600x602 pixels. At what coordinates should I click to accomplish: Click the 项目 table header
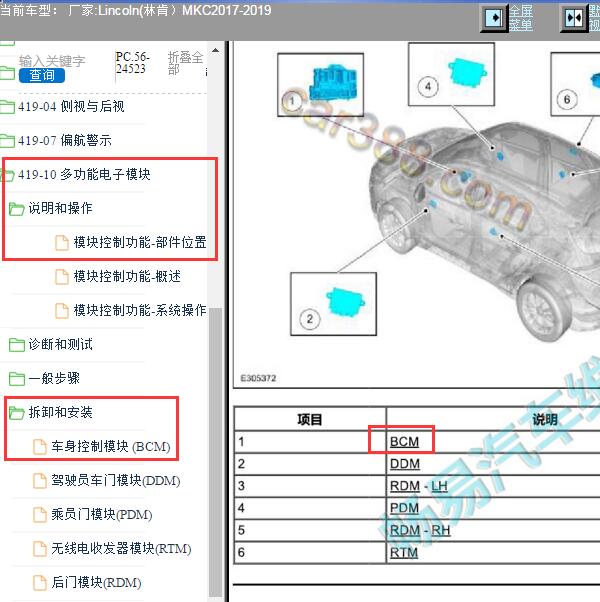click(x=310, y=420)
